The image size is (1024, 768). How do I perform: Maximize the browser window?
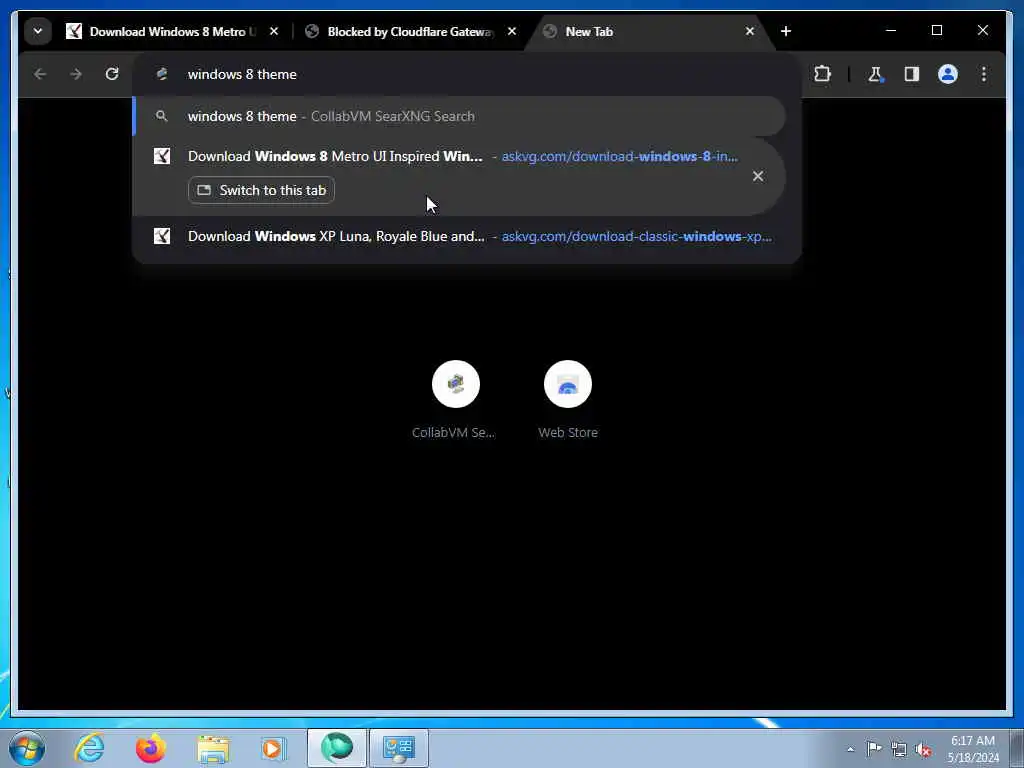click(936, 31)
